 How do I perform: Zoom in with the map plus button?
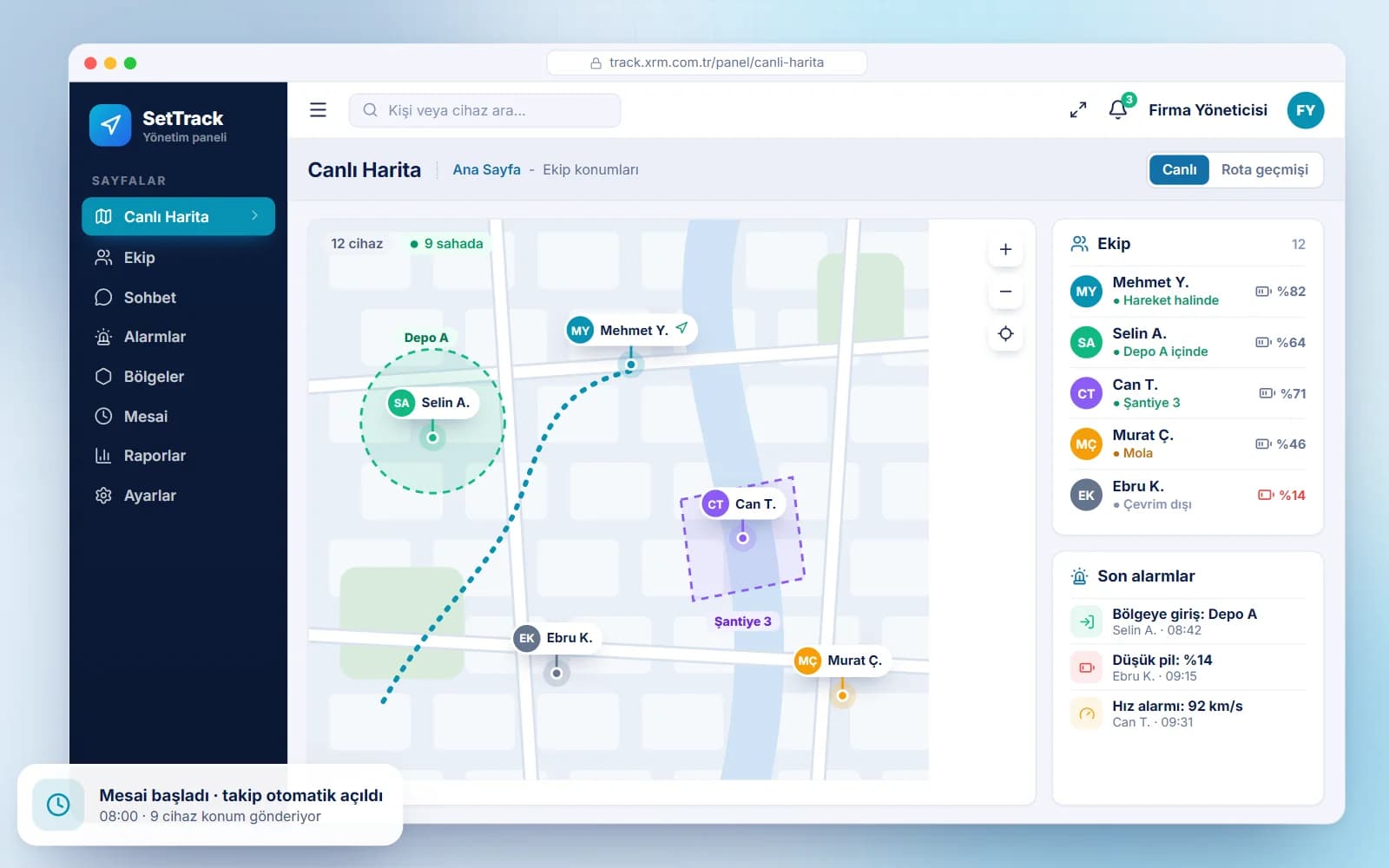1005,250
